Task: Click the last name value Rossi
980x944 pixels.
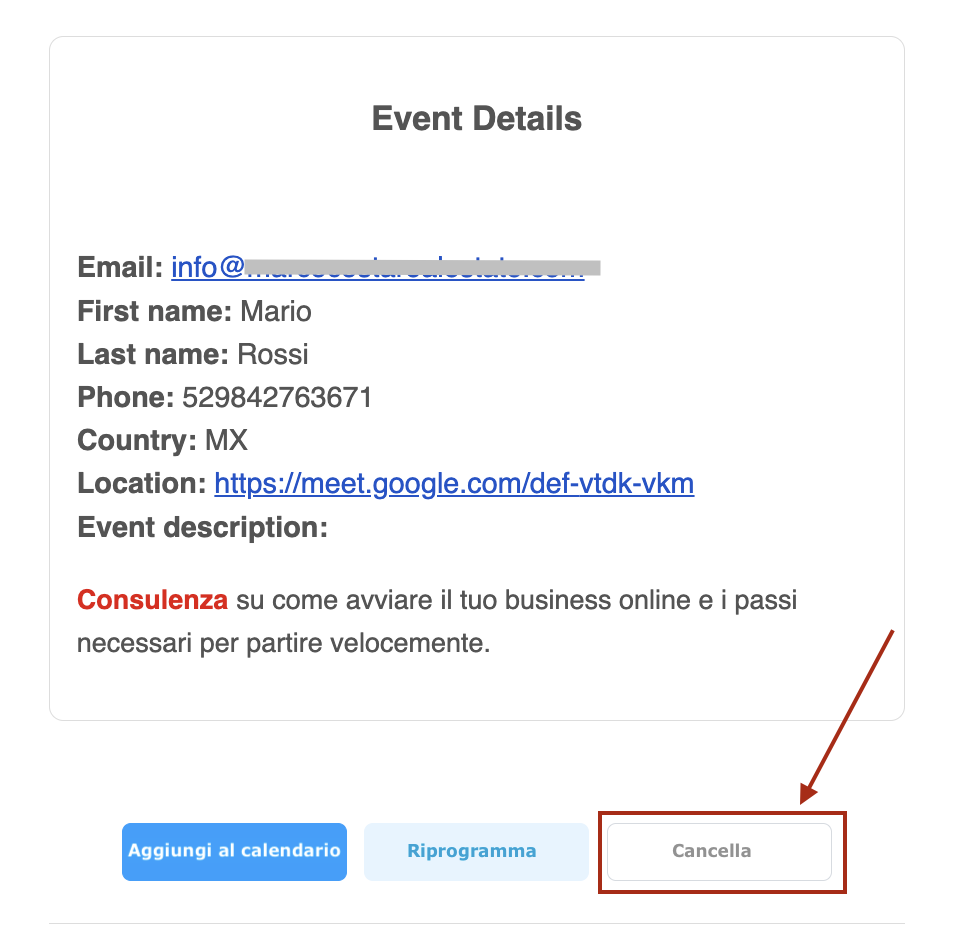Action: [273, 354]
